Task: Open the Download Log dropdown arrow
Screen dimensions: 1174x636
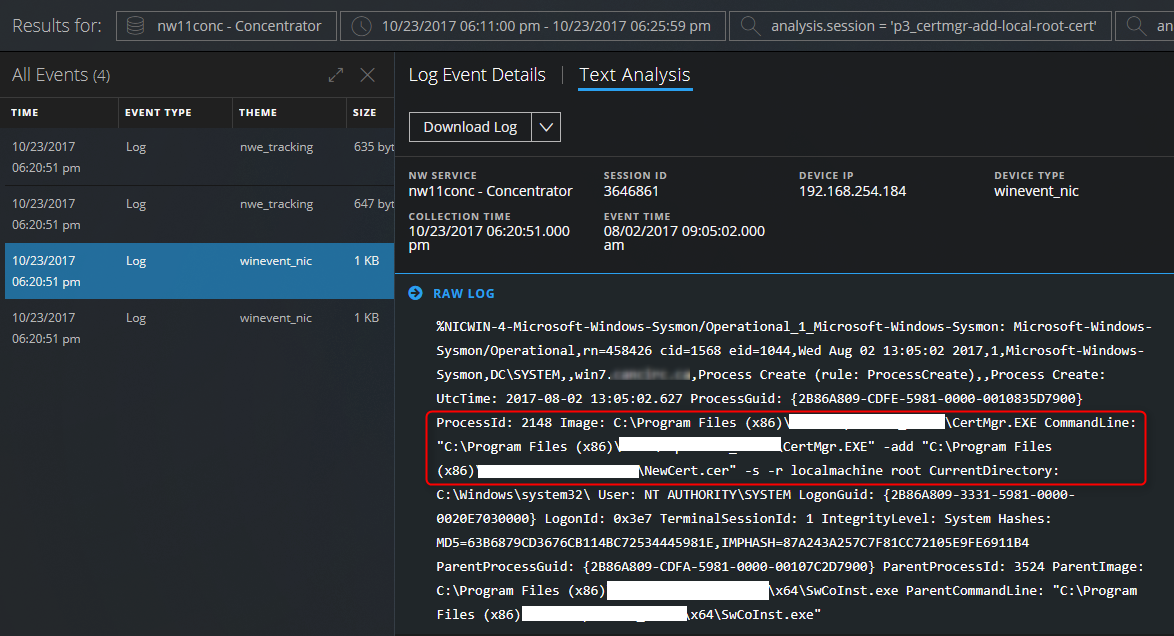Action: (x=548, y=127)
